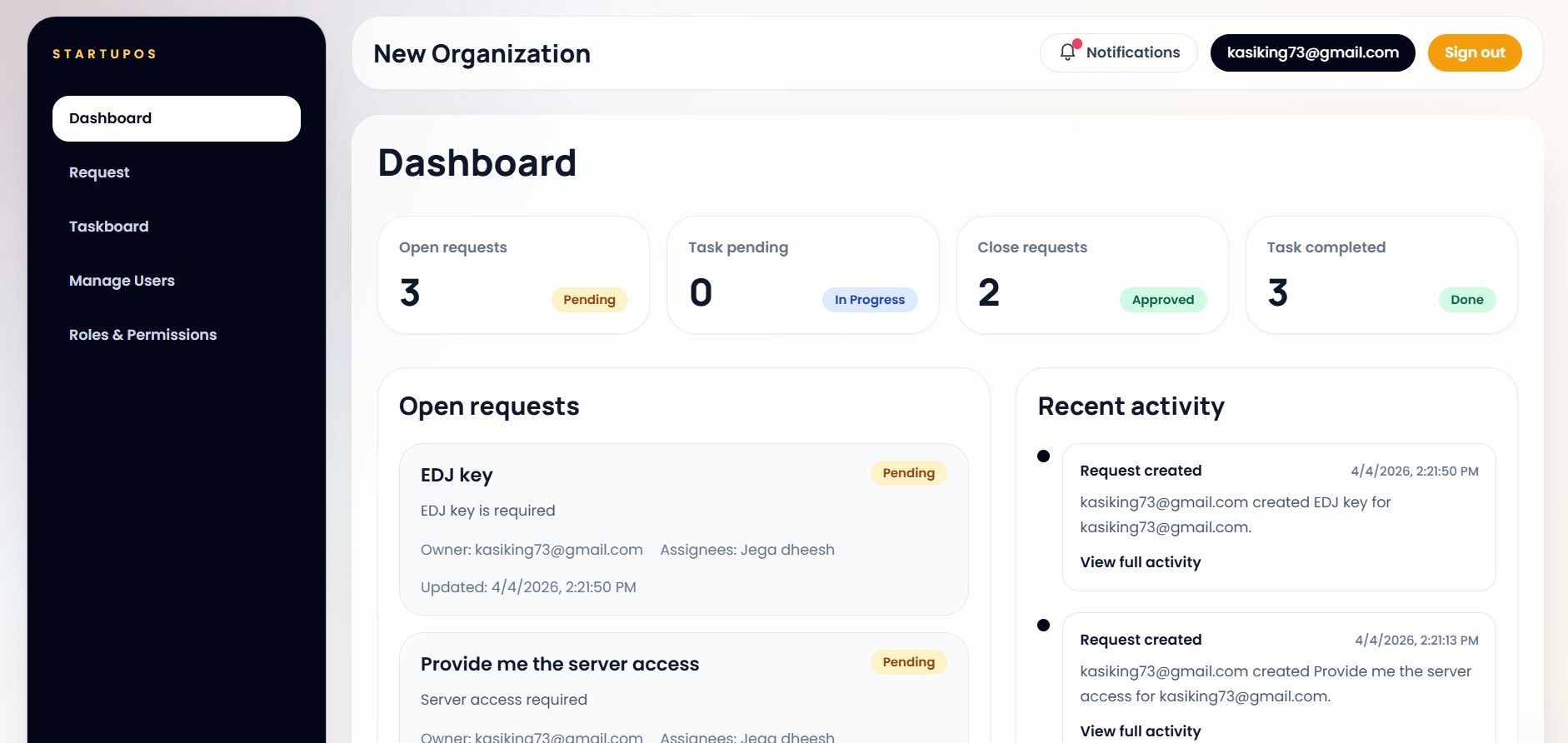Select the Task completed stat card
Image resolution: width=1568 pixels, height=743 pixels.
pyautogui.click(x=1381, y=275)
